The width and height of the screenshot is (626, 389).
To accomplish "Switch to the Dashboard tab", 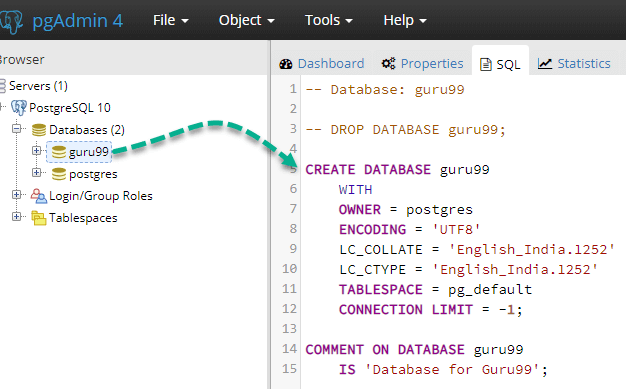I will click(322, 64).
